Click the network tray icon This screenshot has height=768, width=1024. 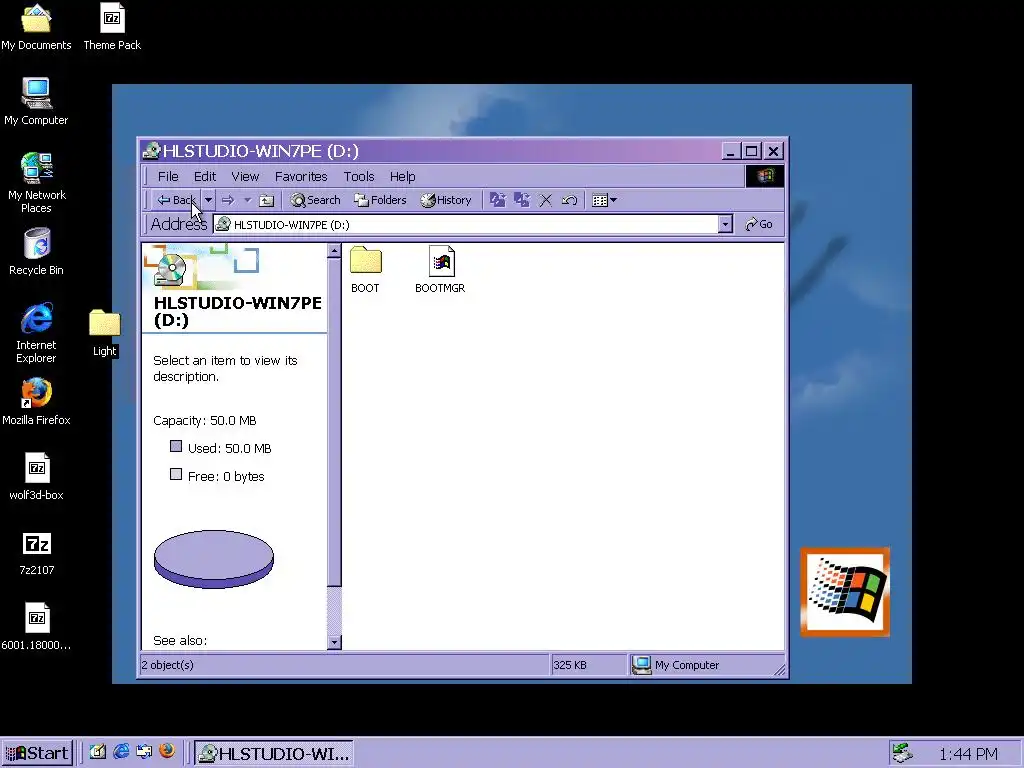pyautogui.click(x=903, y=753)
